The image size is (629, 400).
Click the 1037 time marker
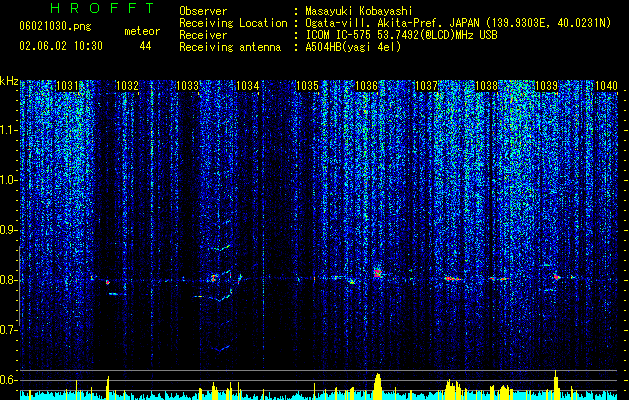click(426, 86)
